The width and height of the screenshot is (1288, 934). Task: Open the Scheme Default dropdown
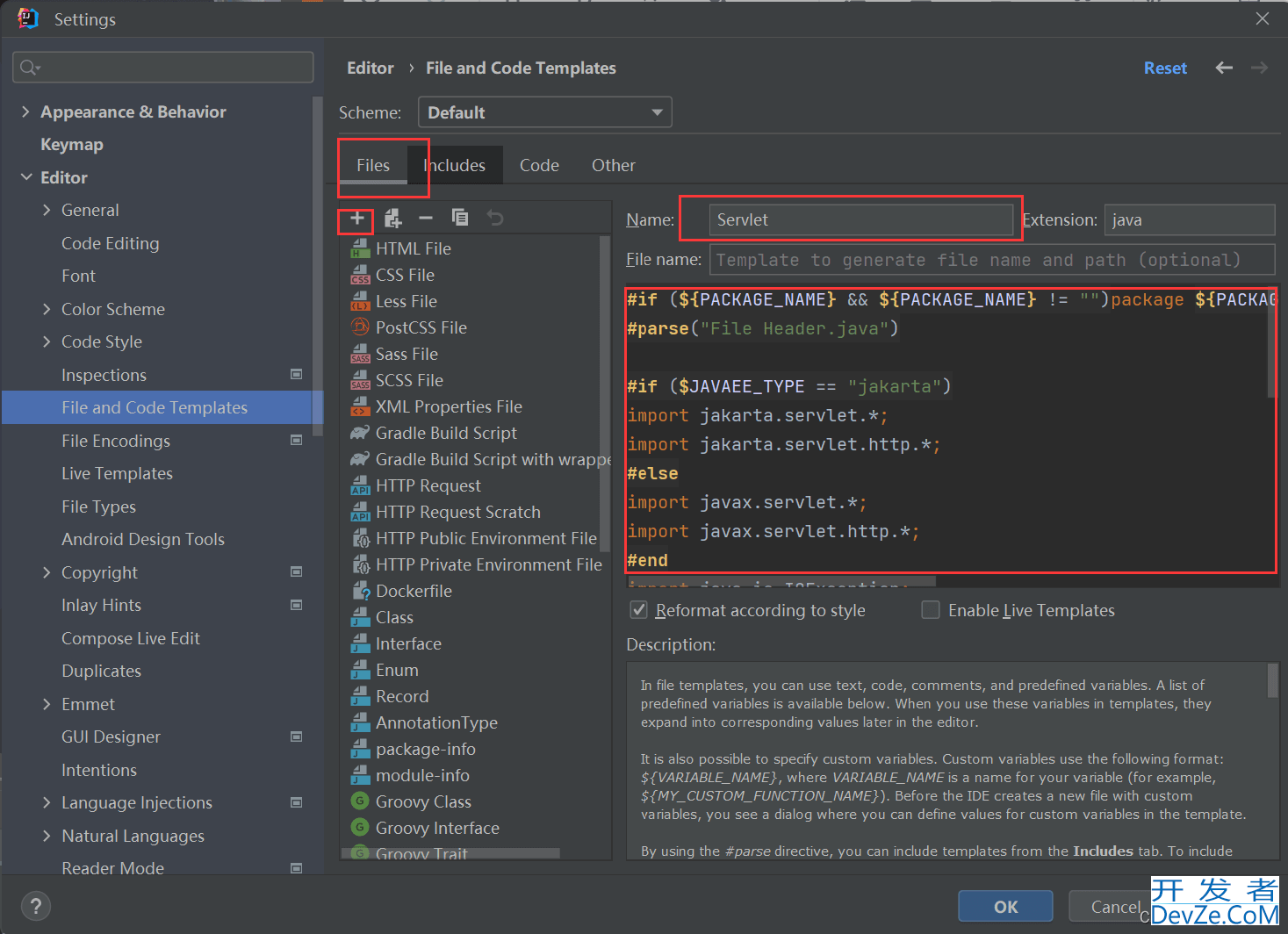[x=544, y=112]
